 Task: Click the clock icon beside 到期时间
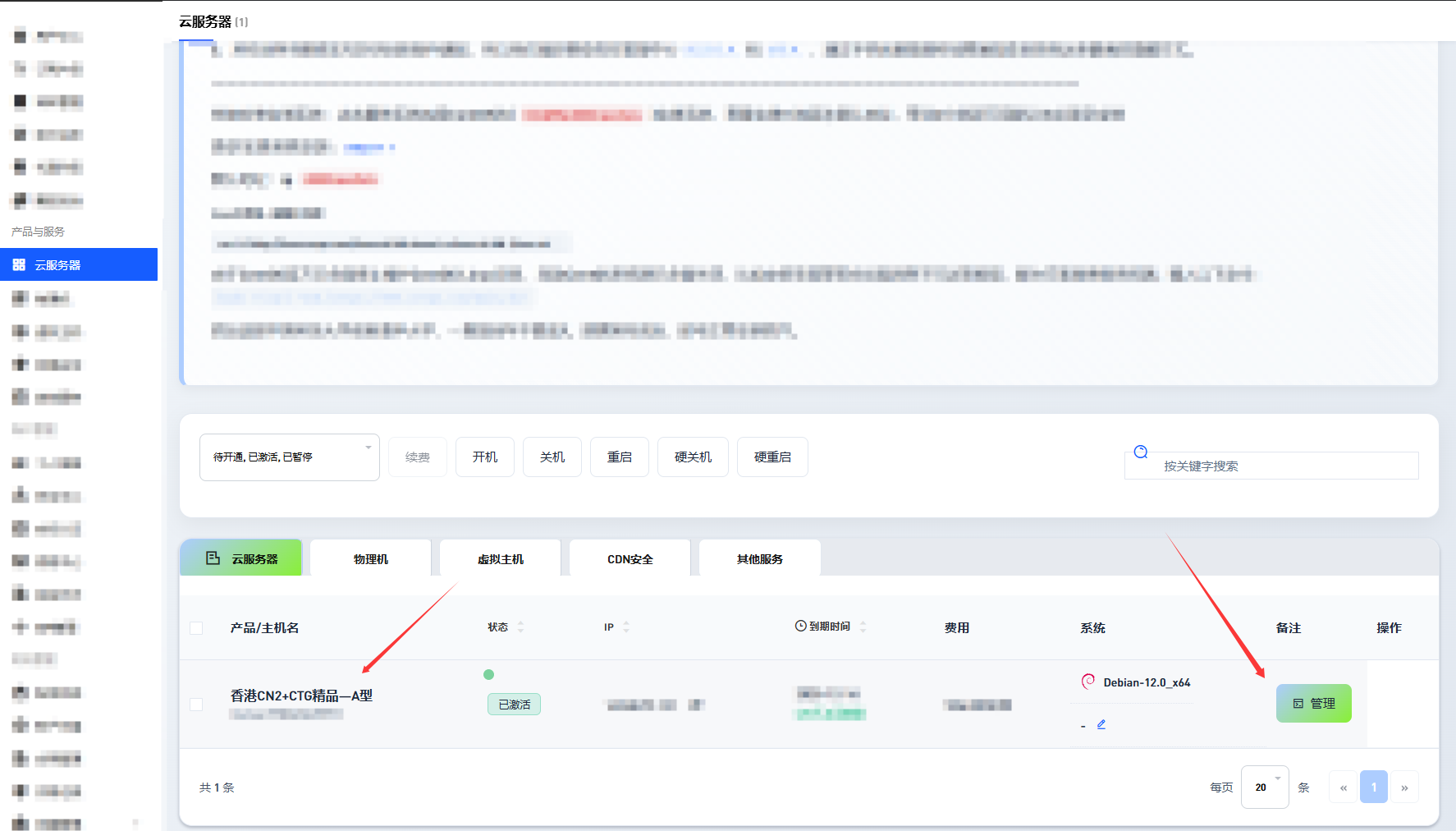pyautogui.click(x=800, y=627)
